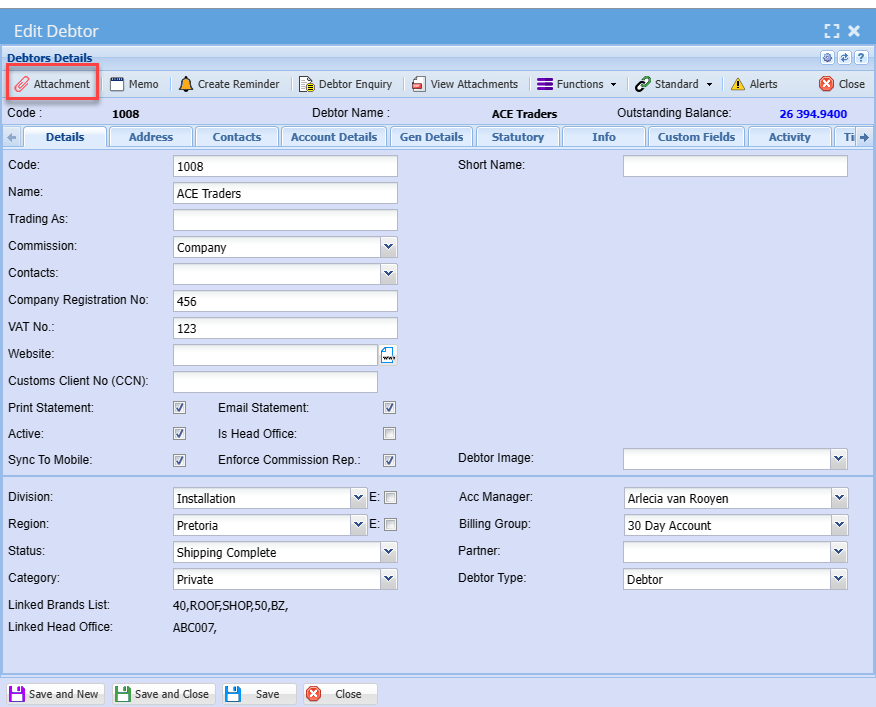Click the help question mark icon
The width and height of the screenshot is (876, 707).
coord(860,58)
